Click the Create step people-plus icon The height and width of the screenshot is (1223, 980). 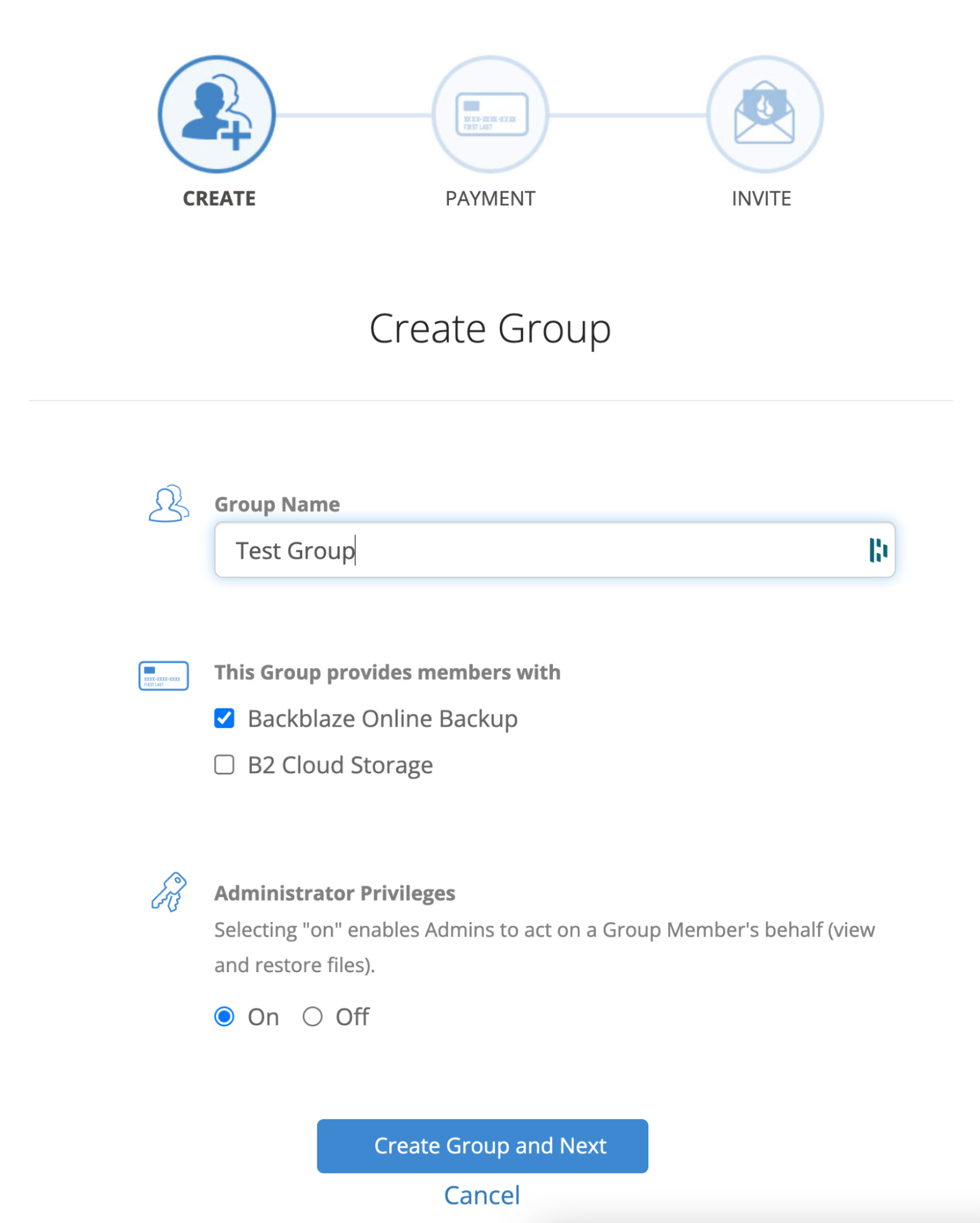[217, 114]
